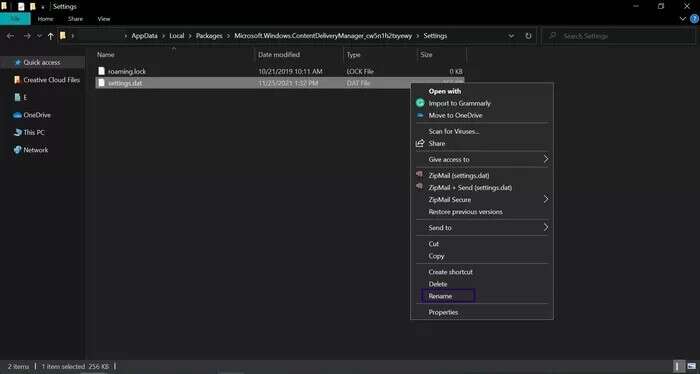The height and width of the screenshot is (374, 700).
Task: Click the quick access toolbar new folder icon
Action: click(32, 7)
